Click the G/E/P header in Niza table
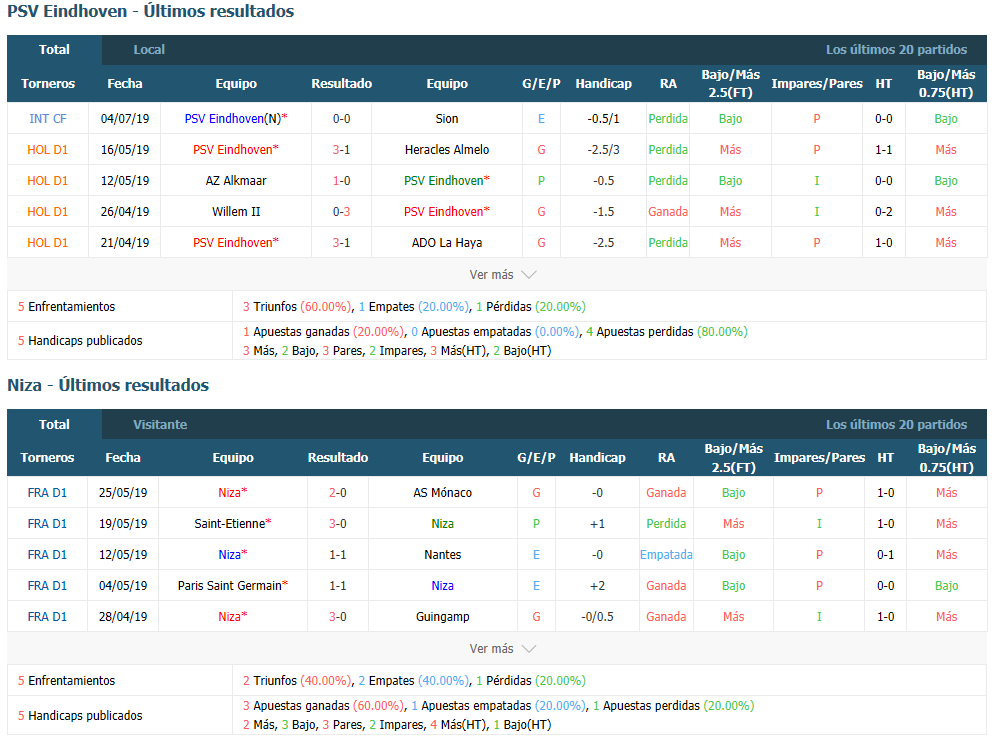The image size is (995, 740). tap(536, 458)
